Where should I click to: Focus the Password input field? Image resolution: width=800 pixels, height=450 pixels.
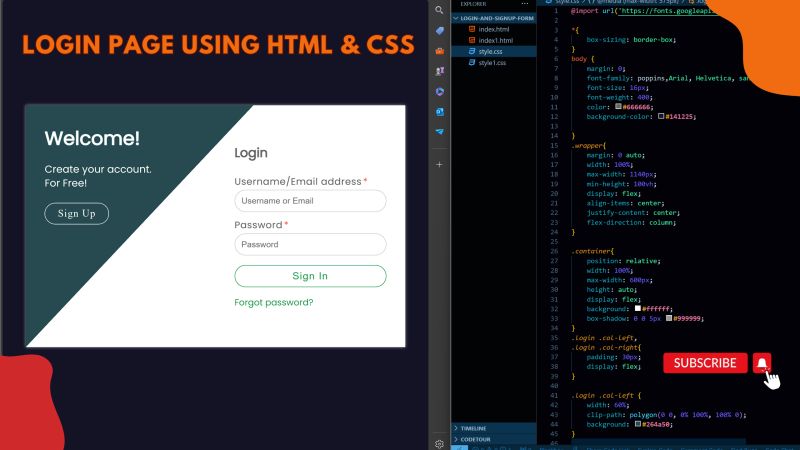coord(310,244)
